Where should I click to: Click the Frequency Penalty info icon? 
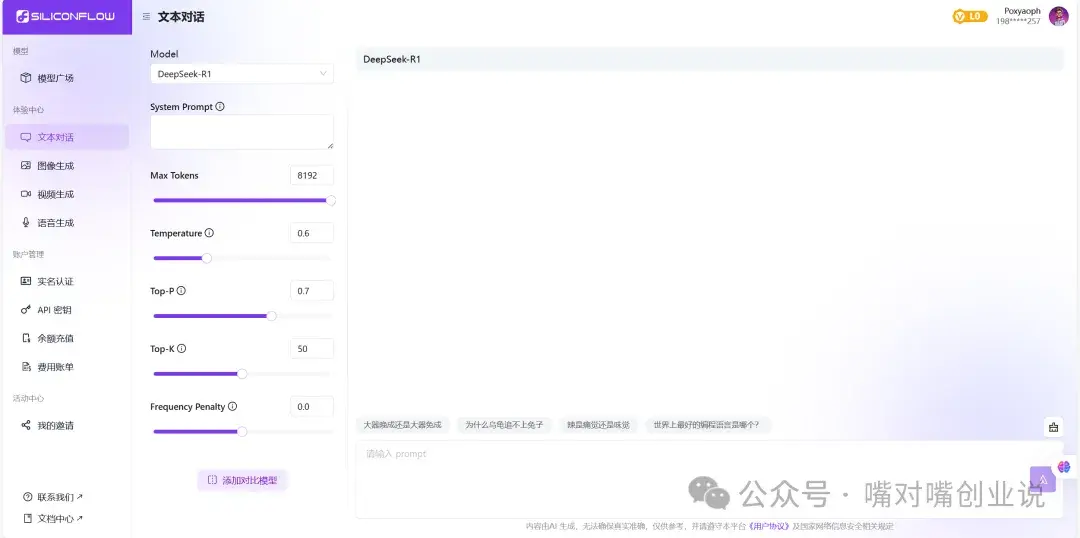click(x=233, y=406)
